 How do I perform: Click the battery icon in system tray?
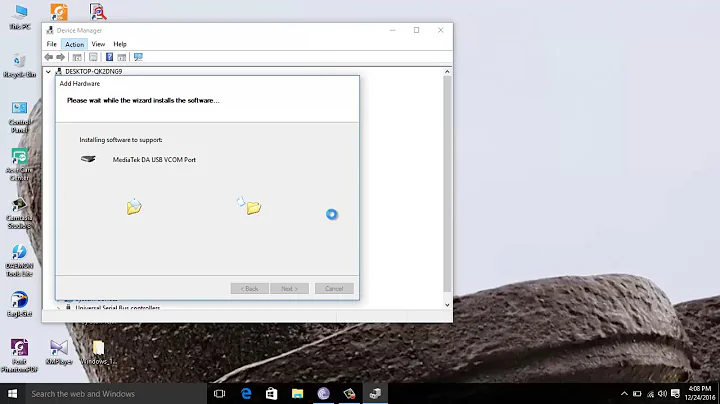click(x=637, y=393)
